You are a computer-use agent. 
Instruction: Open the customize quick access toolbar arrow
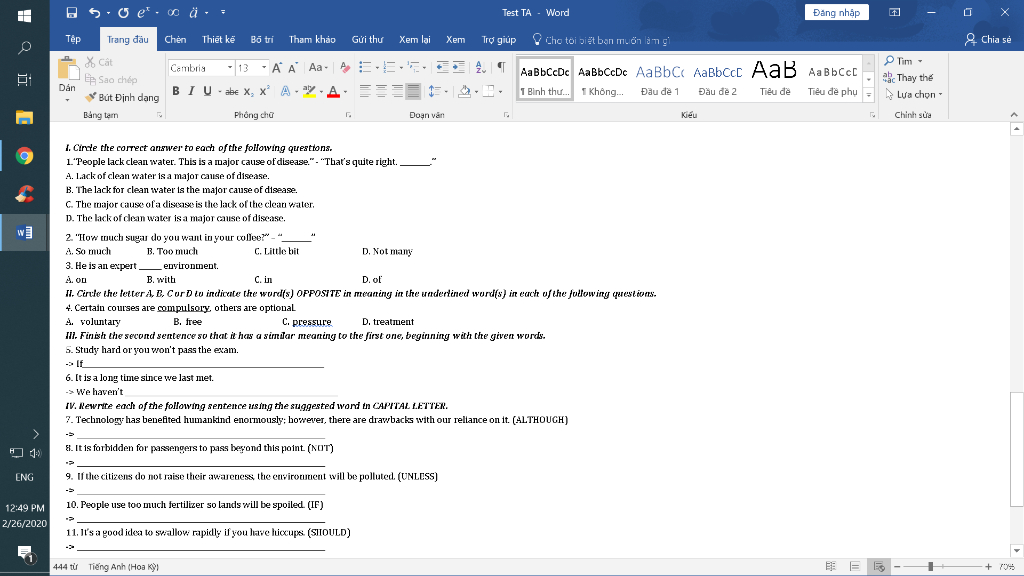click(223, 12)
